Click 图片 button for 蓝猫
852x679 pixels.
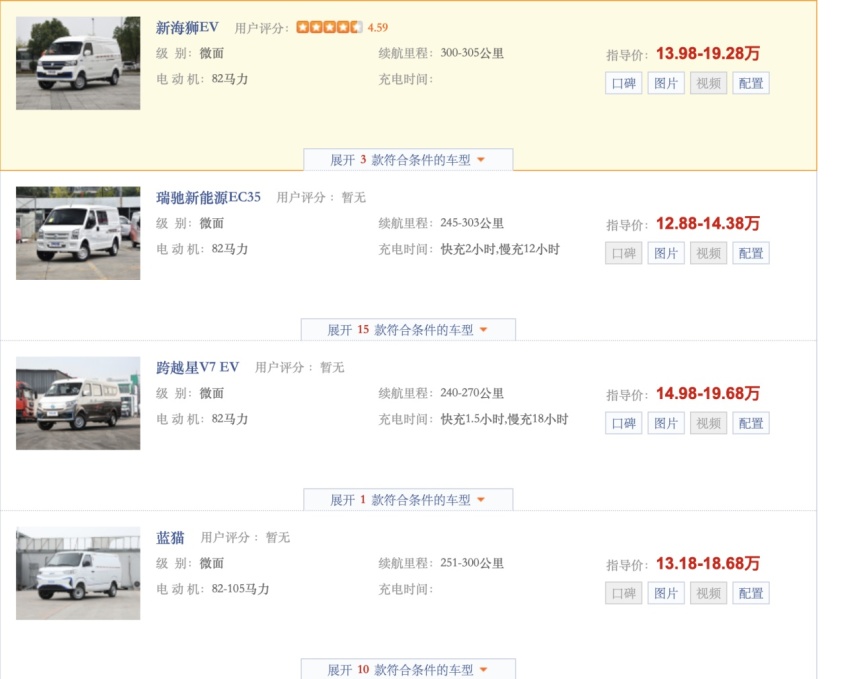tap(666, 593)
